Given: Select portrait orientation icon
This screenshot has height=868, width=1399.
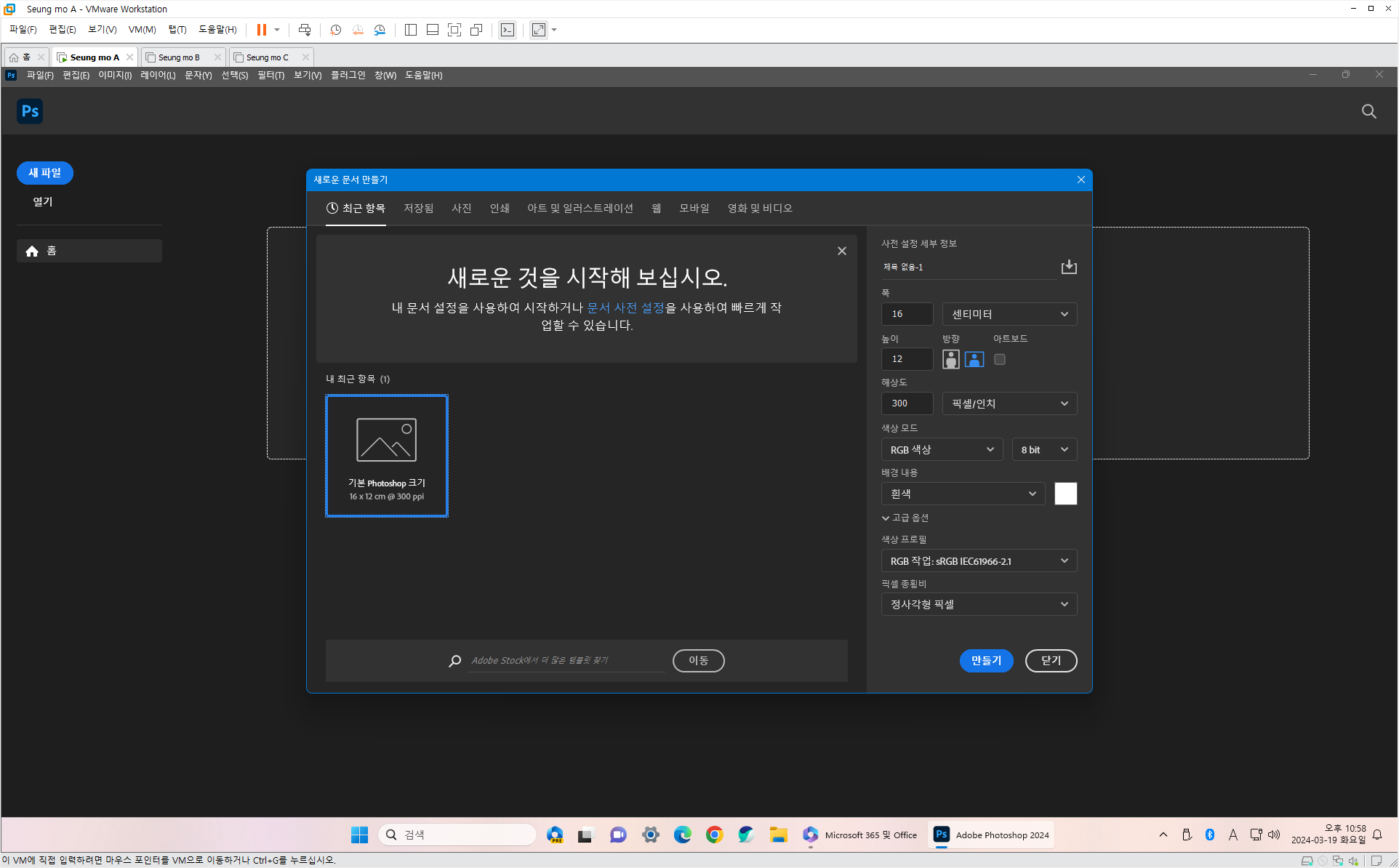Looking at the screenshot, I should (950, 359).
